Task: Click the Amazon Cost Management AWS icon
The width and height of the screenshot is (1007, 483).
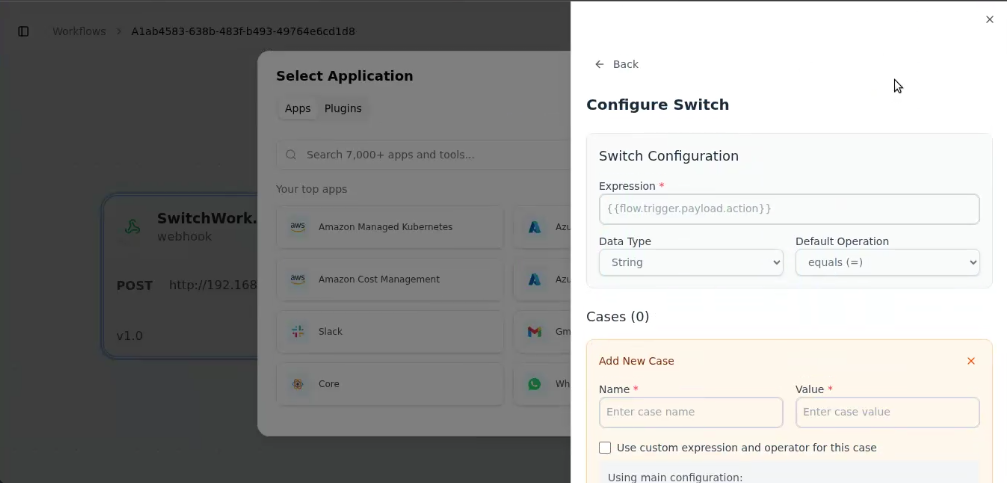Action: pos(298,279)
